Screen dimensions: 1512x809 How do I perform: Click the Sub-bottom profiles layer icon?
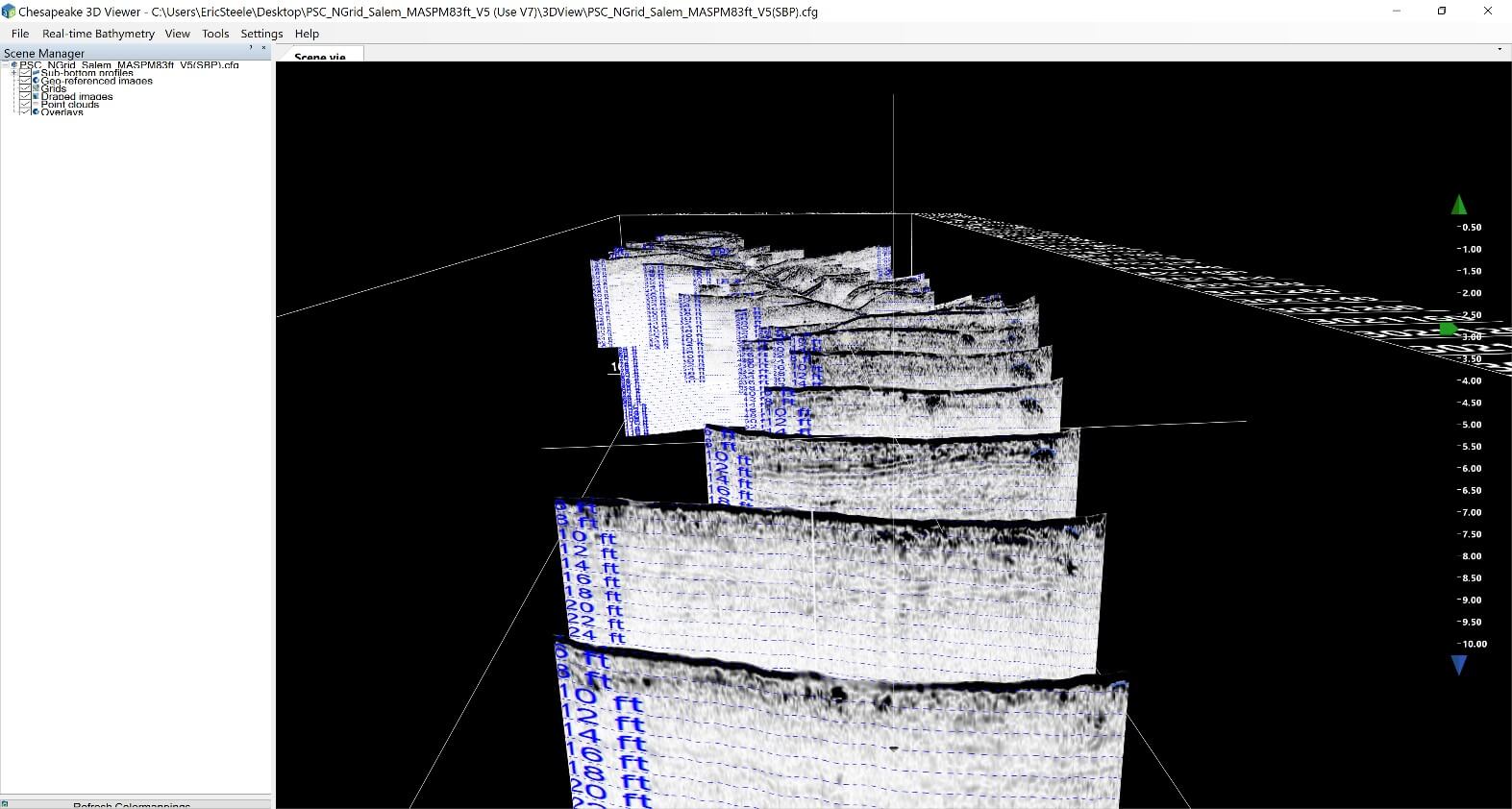[36, 73]
